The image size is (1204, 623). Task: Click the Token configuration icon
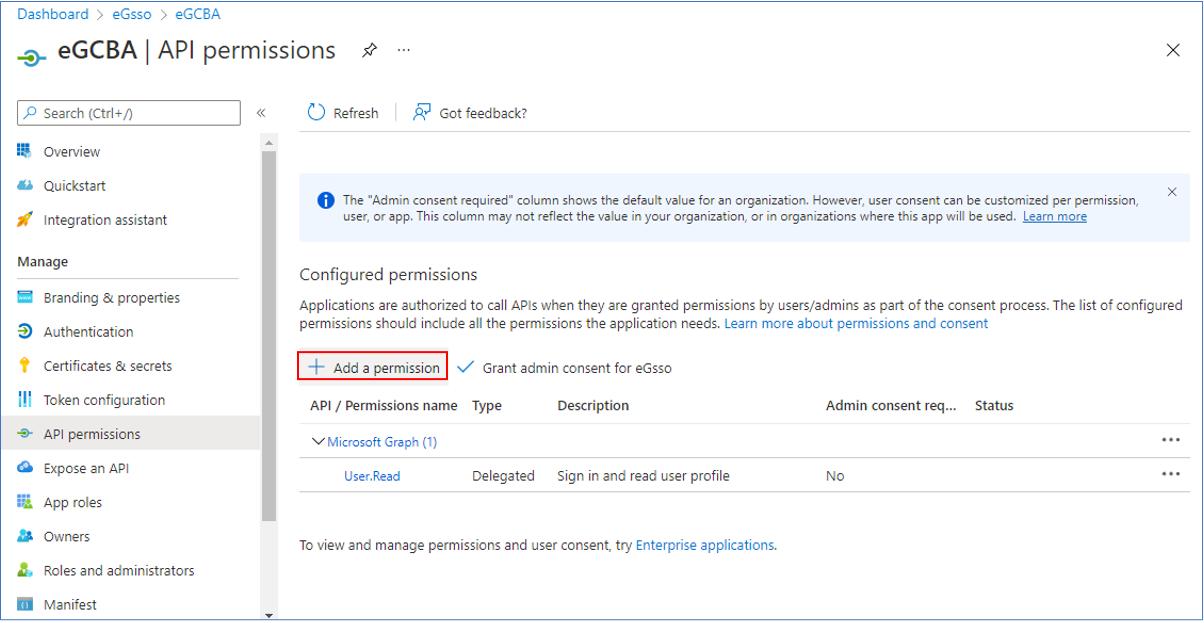(x=25, y=399)
